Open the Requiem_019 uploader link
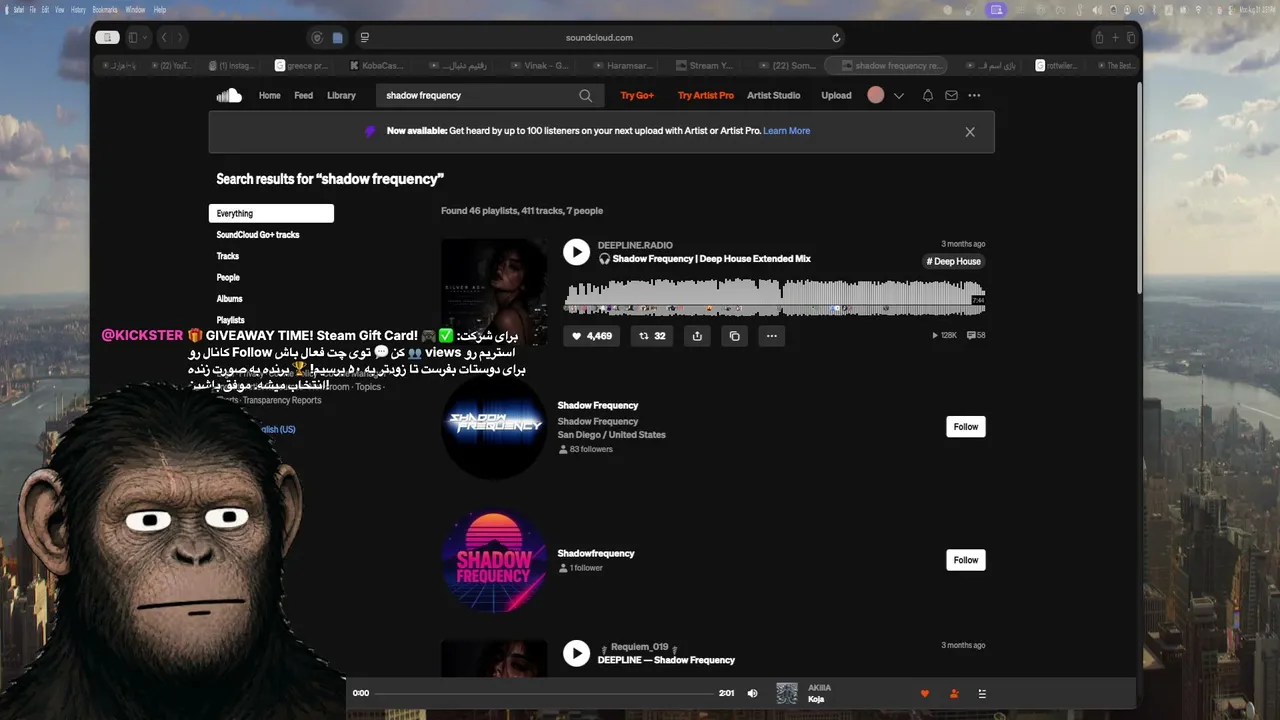The image size is (1280, 720). 640,647
